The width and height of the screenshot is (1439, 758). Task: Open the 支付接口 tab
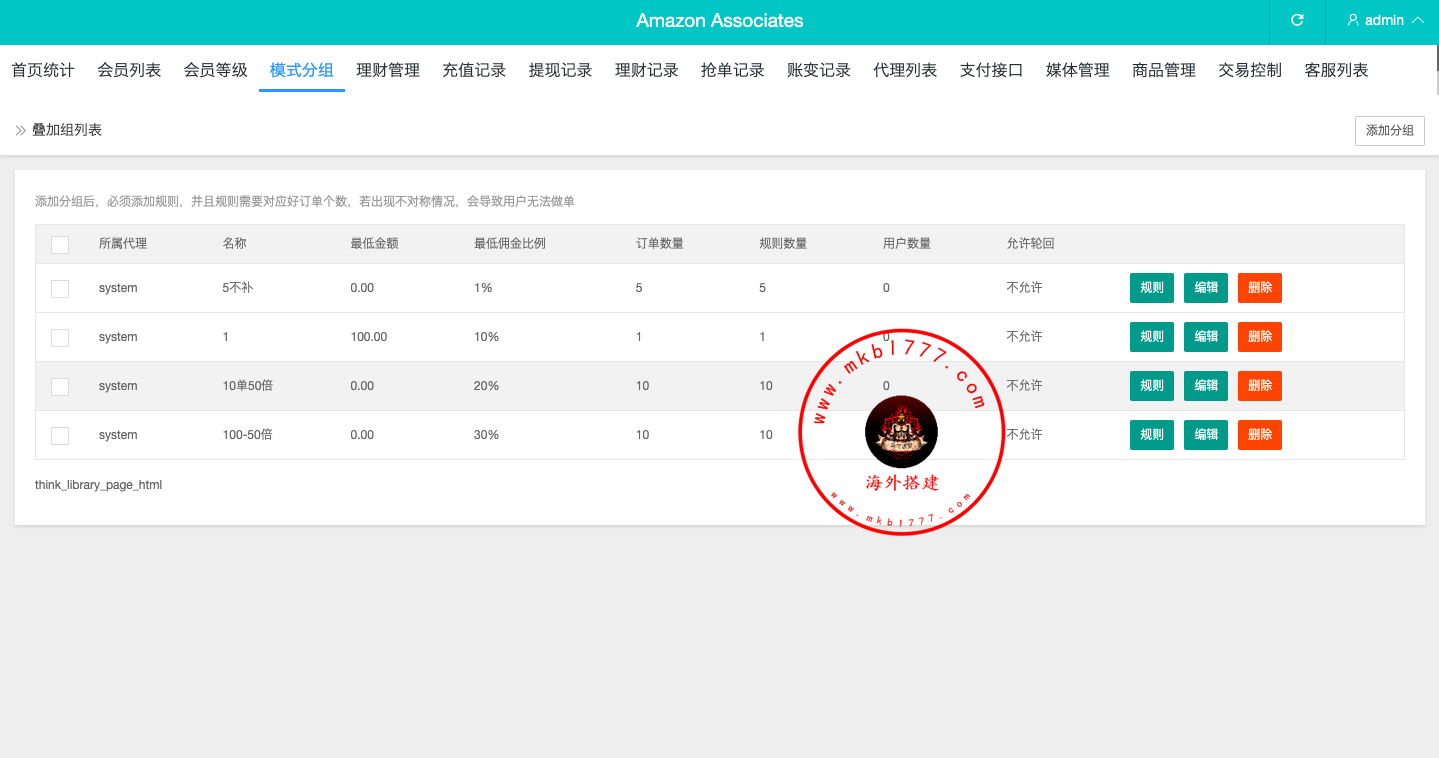click(x=991, y=70)
